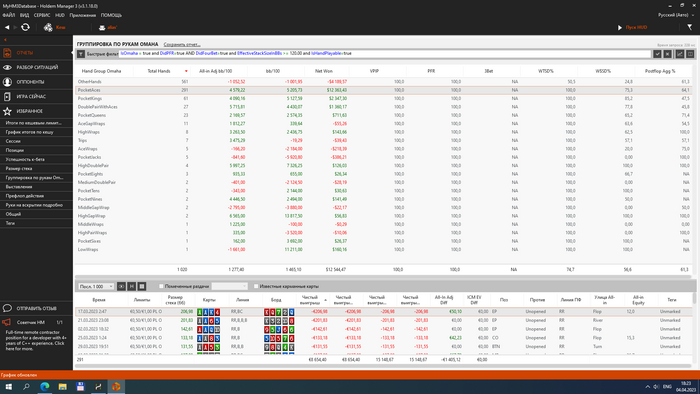Click the system tray volume icon
This screenshot has height=394, width=700.
(x=656, y=386)
